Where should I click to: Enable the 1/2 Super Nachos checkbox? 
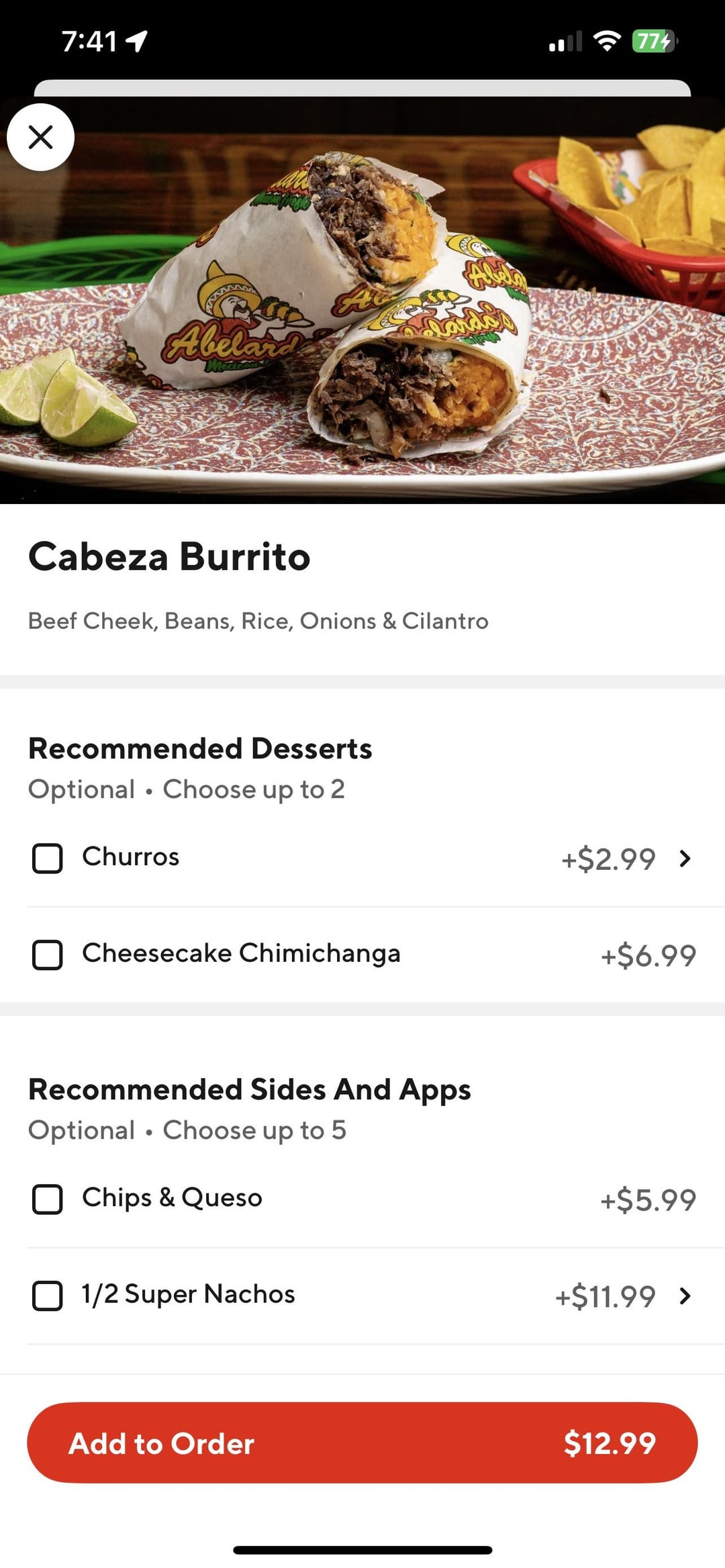[x=48, y=1295]
